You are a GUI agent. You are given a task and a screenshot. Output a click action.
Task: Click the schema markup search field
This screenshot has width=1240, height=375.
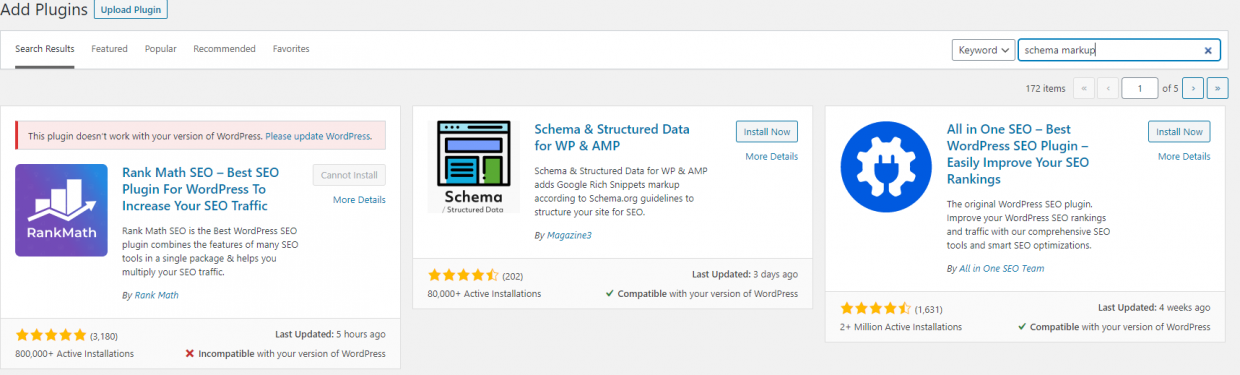coord(1119,50)
